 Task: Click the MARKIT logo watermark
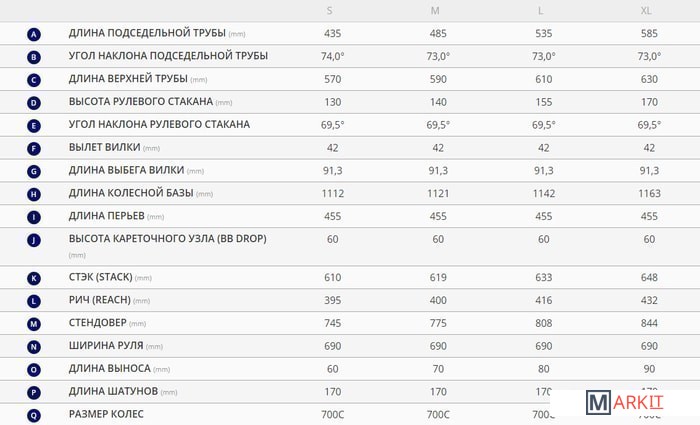[626, 403]
